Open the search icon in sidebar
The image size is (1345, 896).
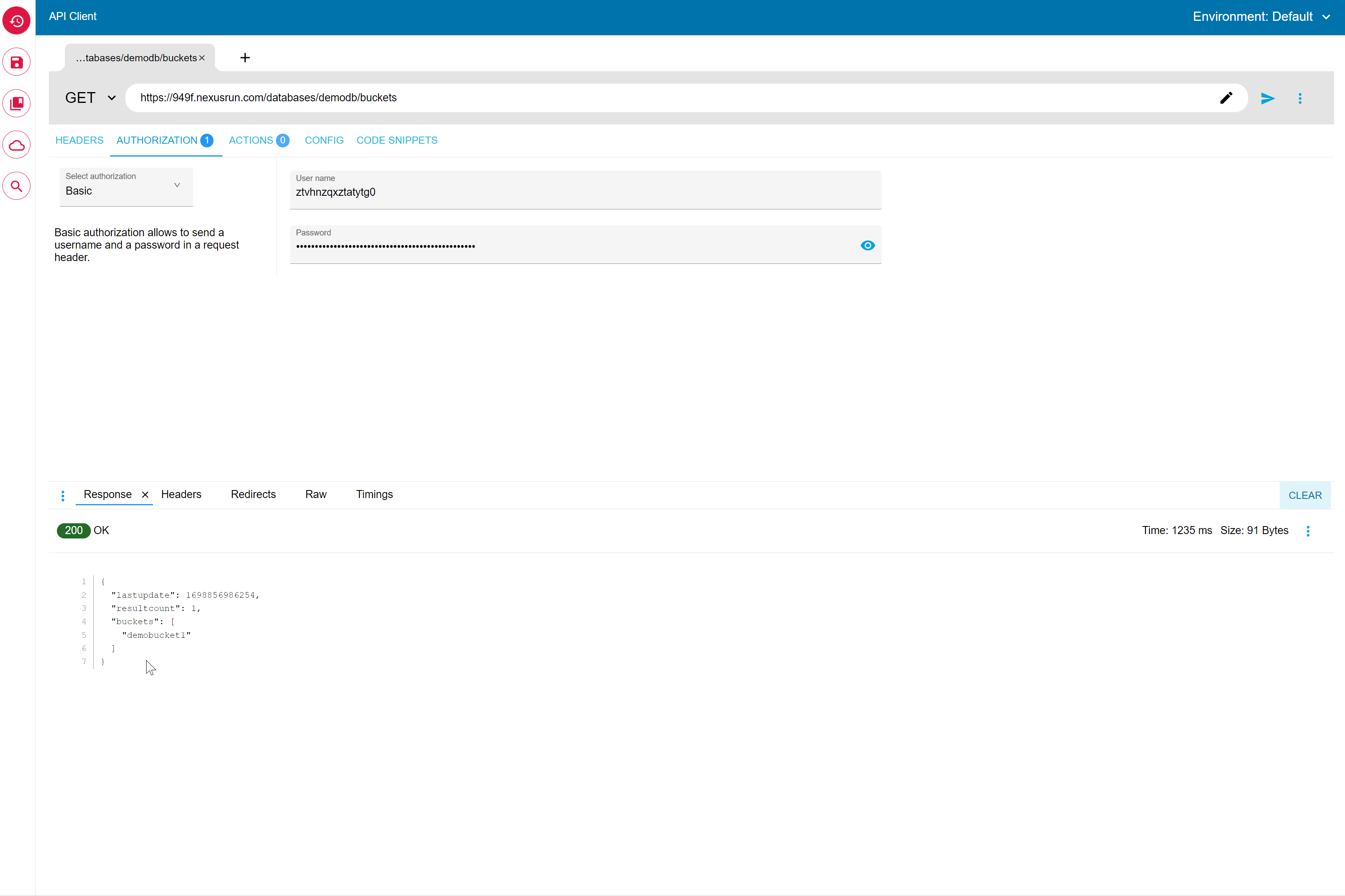(x=16, y=186)
